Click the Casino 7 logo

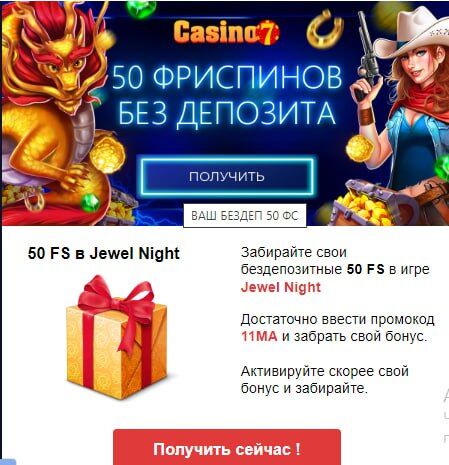[226, 32]
